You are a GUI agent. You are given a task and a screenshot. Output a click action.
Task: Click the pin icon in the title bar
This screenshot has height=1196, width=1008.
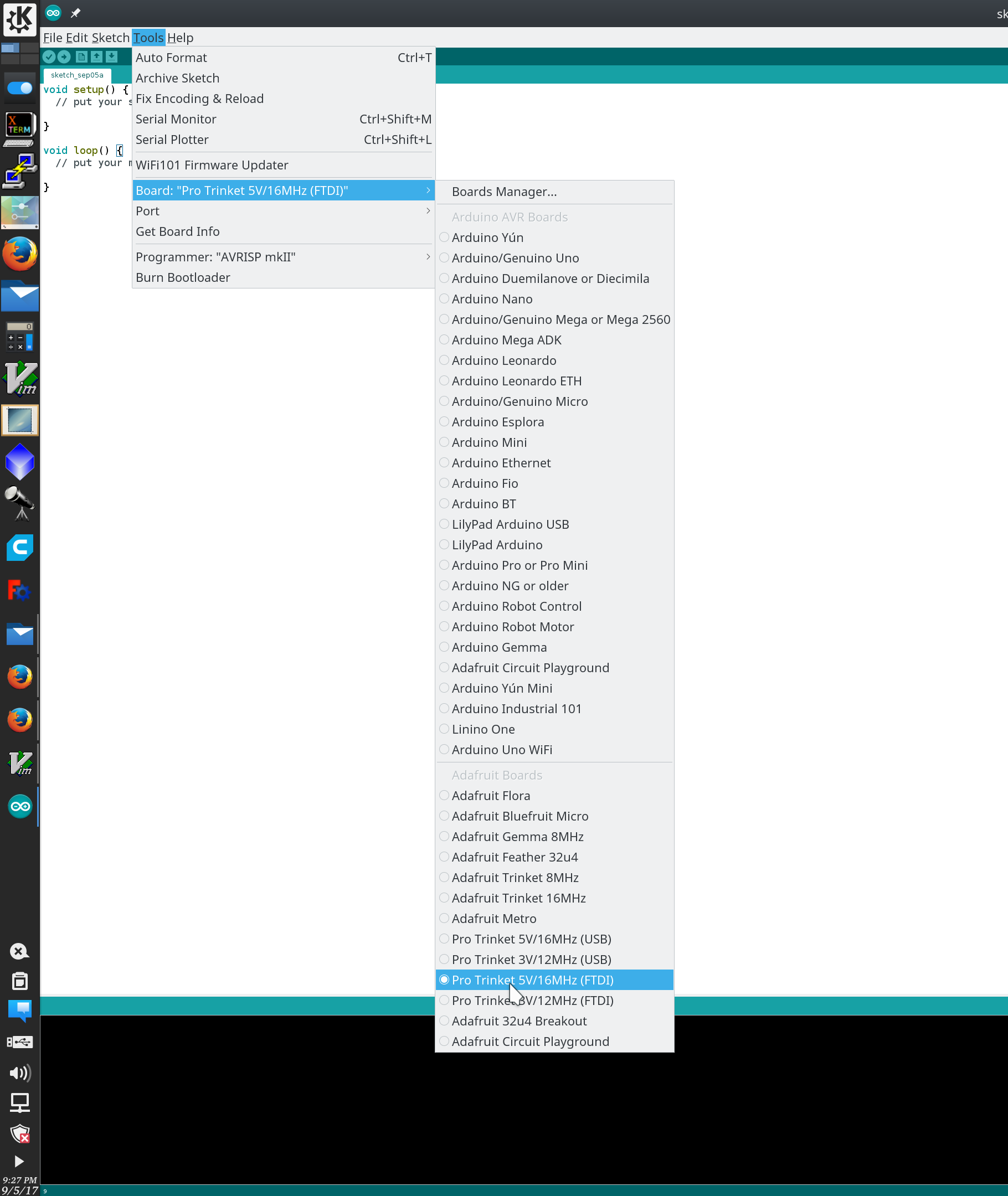click(75, 13)
